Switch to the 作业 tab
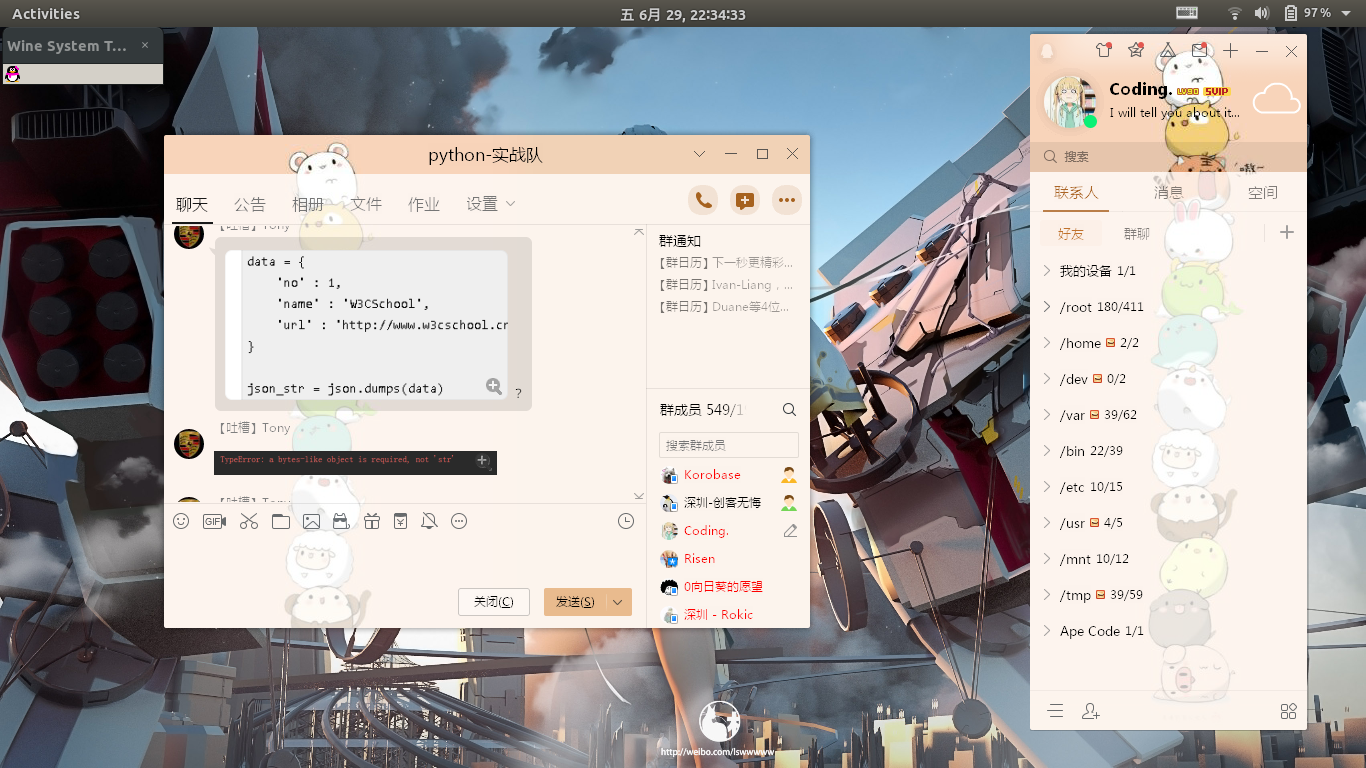The image size is (1366, 768). [x=424, y=204]
